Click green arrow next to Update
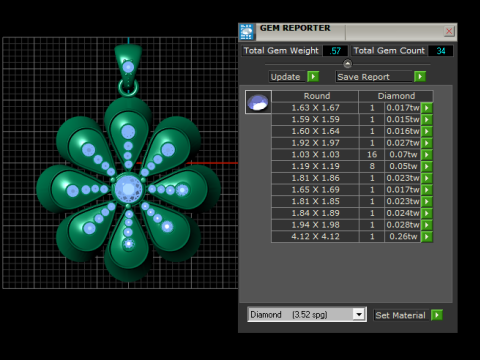 click(313, 77)
